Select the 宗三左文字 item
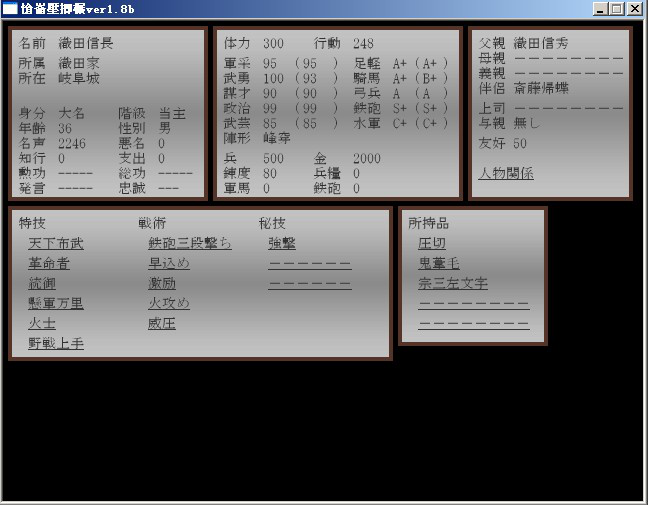Image resolution: width=648 pixels, height=505 pixels. [453, 283]
